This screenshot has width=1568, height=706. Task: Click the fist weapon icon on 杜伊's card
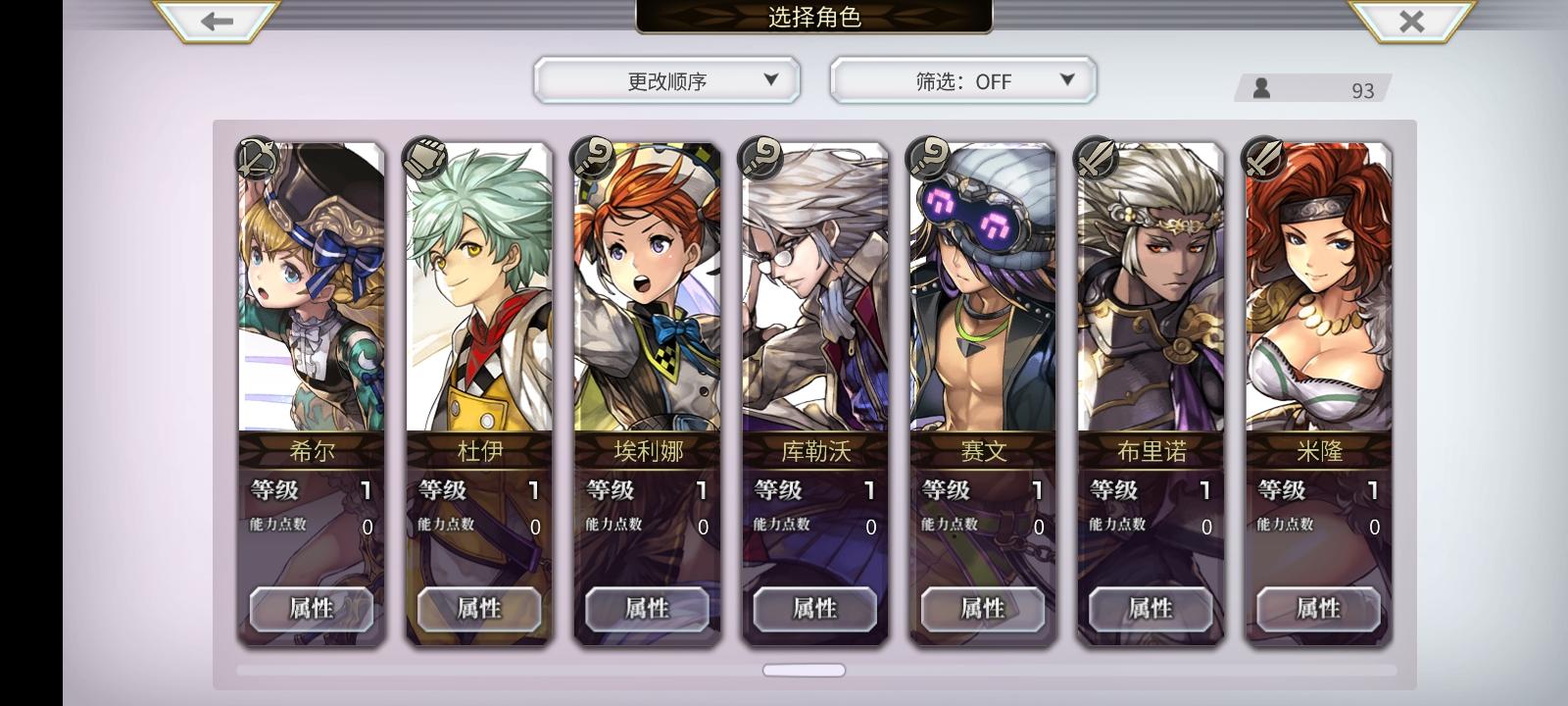(x=424, y=158)
